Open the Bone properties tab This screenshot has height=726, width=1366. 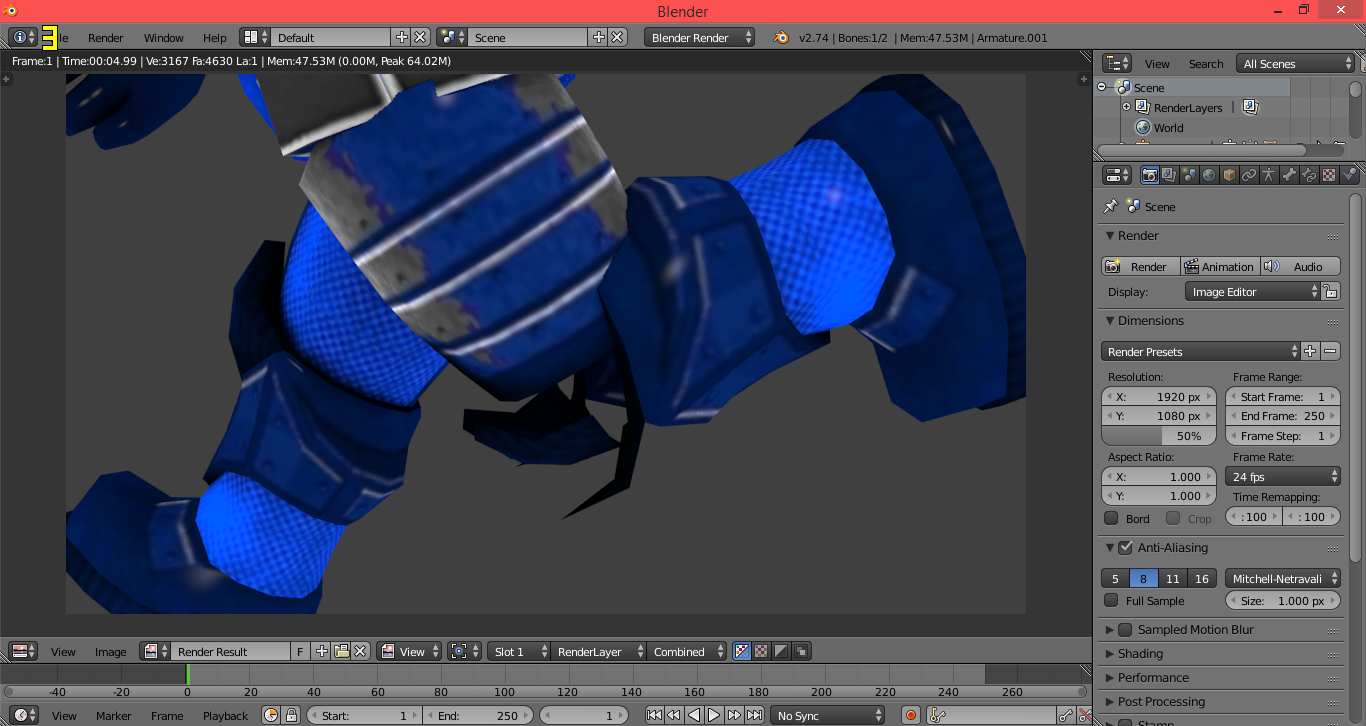(1289, 175)
